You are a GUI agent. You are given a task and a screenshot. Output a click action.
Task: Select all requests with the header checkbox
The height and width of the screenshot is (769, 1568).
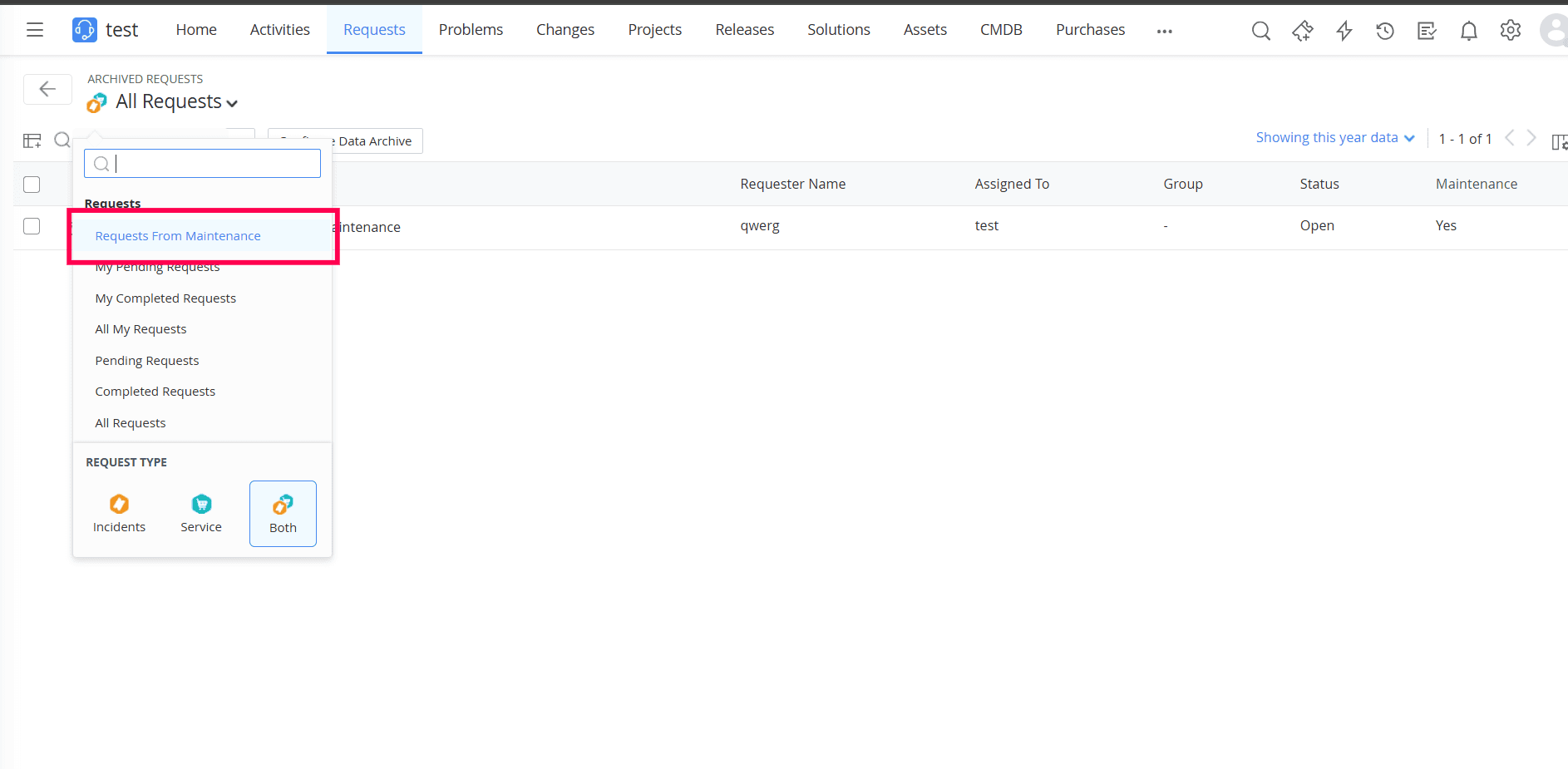32,185
